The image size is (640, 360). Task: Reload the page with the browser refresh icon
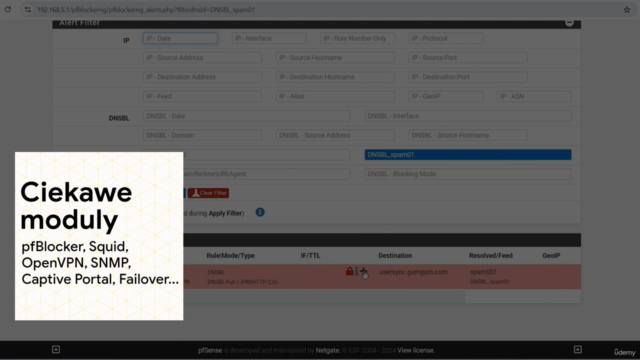click(8, 9)
